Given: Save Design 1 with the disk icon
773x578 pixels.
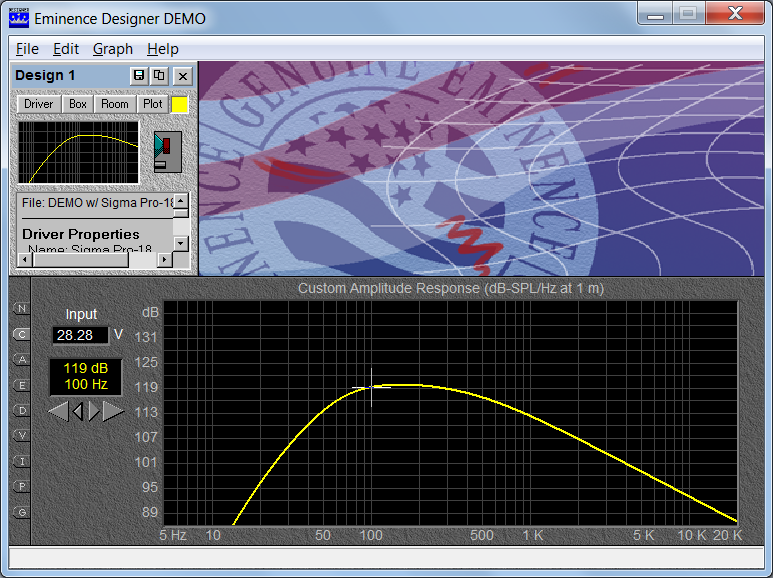Looking at the screenshot, I should tap(139, 75).
